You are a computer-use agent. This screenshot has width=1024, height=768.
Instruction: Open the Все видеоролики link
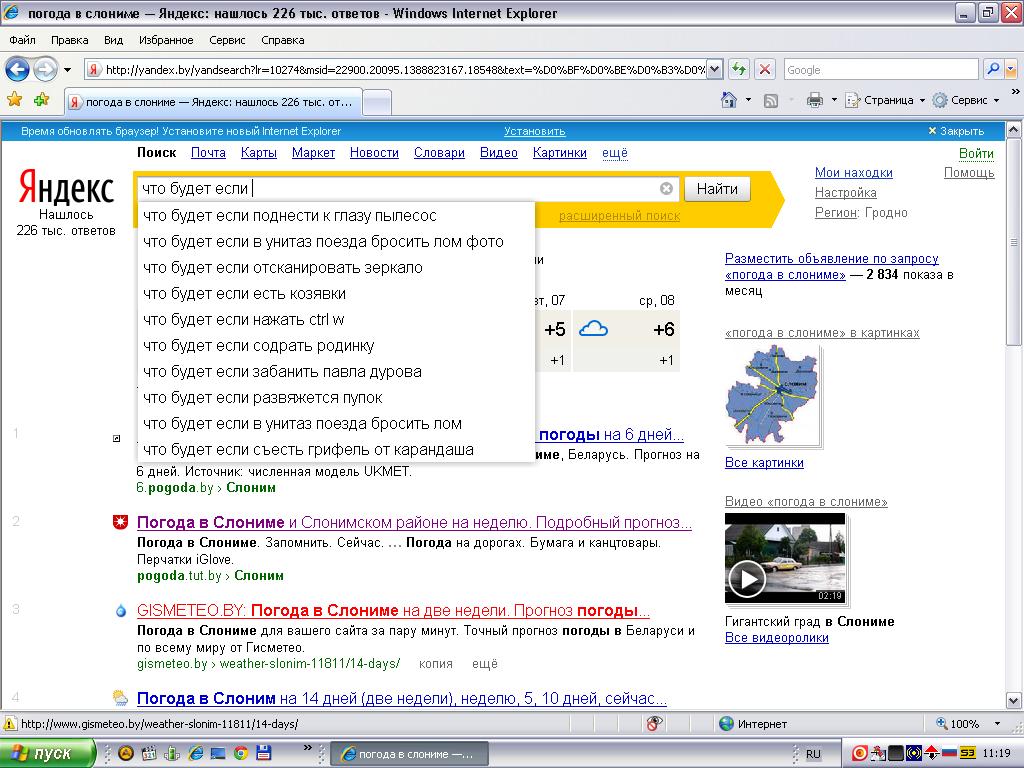coord(776,638)
